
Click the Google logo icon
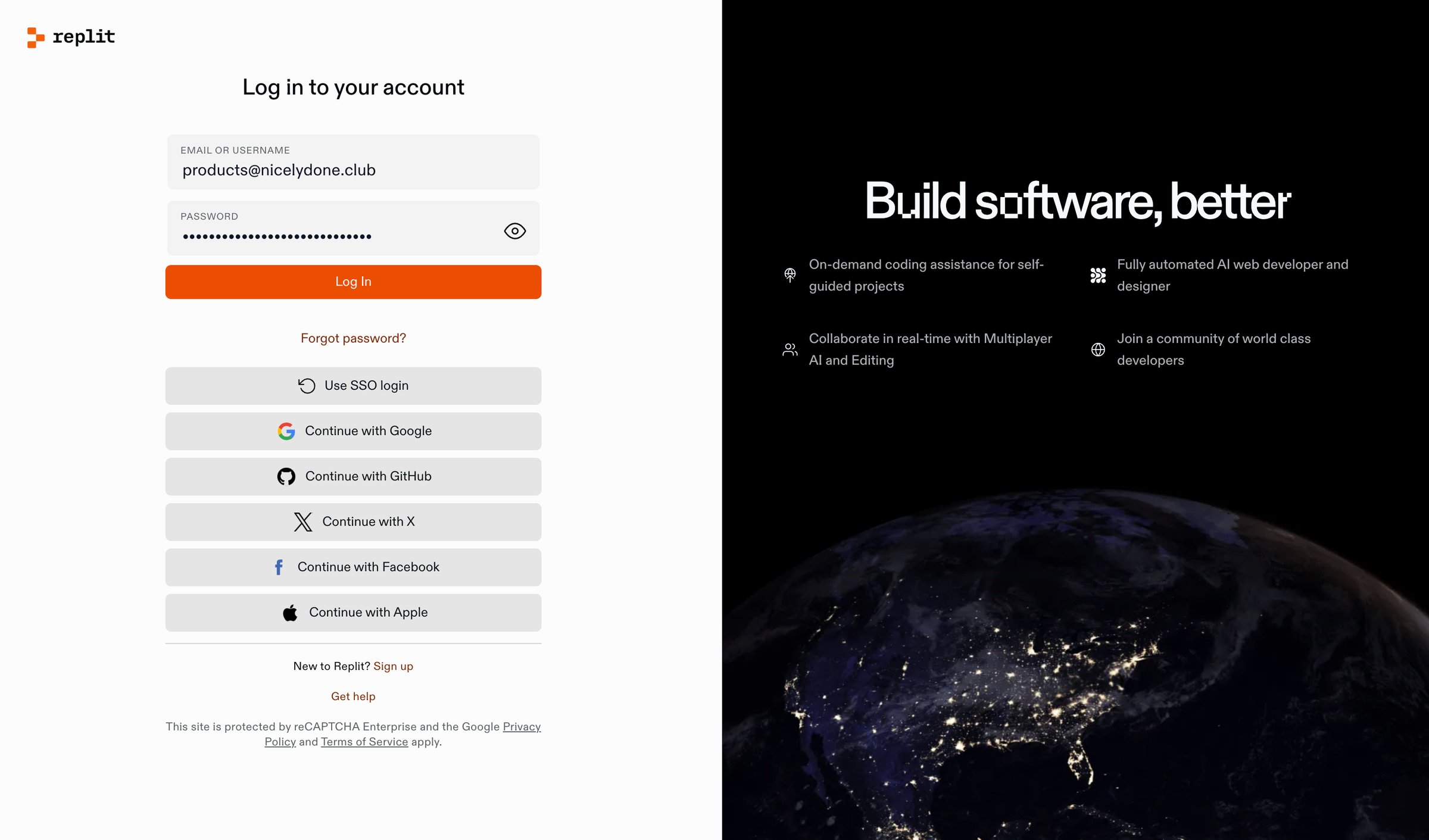[x=286, y=431]
